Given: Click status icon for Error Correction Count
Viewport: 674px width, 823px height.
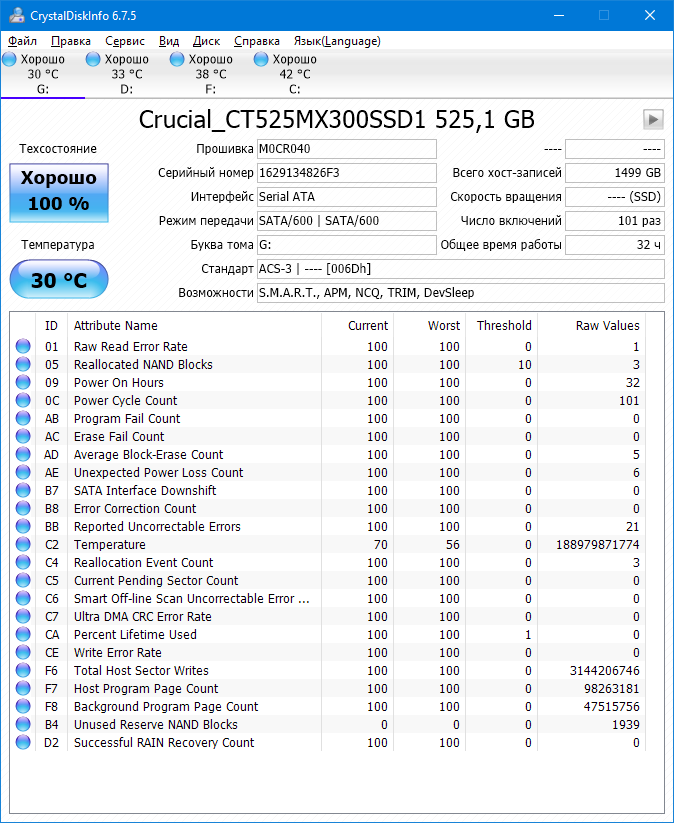Looking at the screenshot, I should [23, 508].
